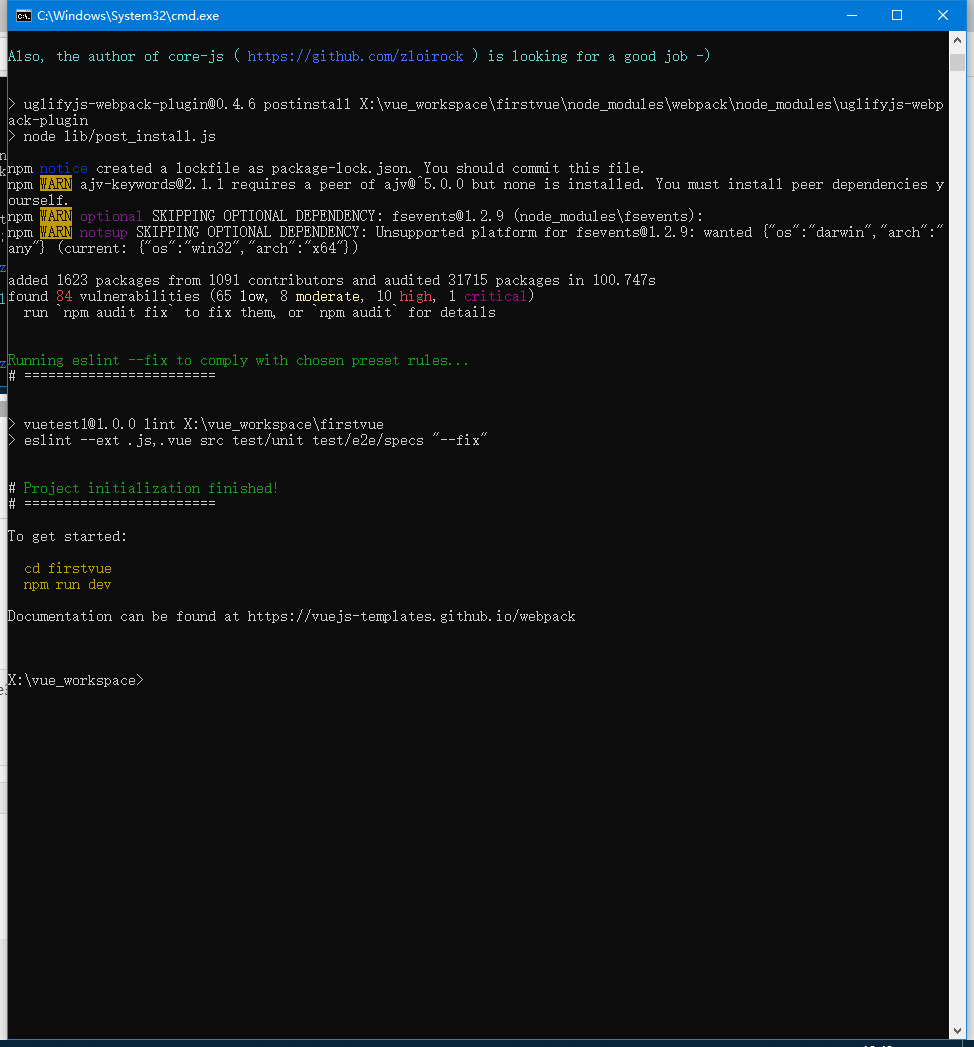Click the word 'moderate' in audit summary
Image resolution: width=974 pixels, height=1047 pixels.
[x=328, y=296]
